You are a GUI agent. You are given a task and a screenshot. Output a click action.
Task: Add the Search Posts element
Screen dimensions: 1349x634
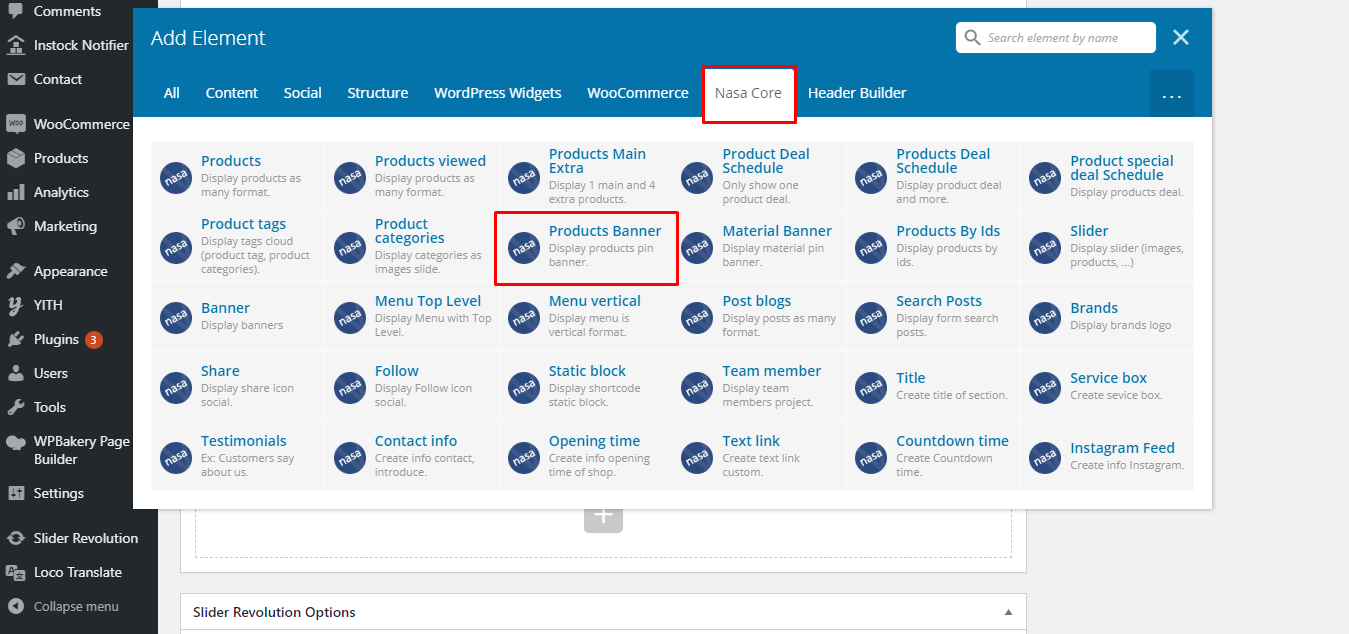(x=933, y=317)
